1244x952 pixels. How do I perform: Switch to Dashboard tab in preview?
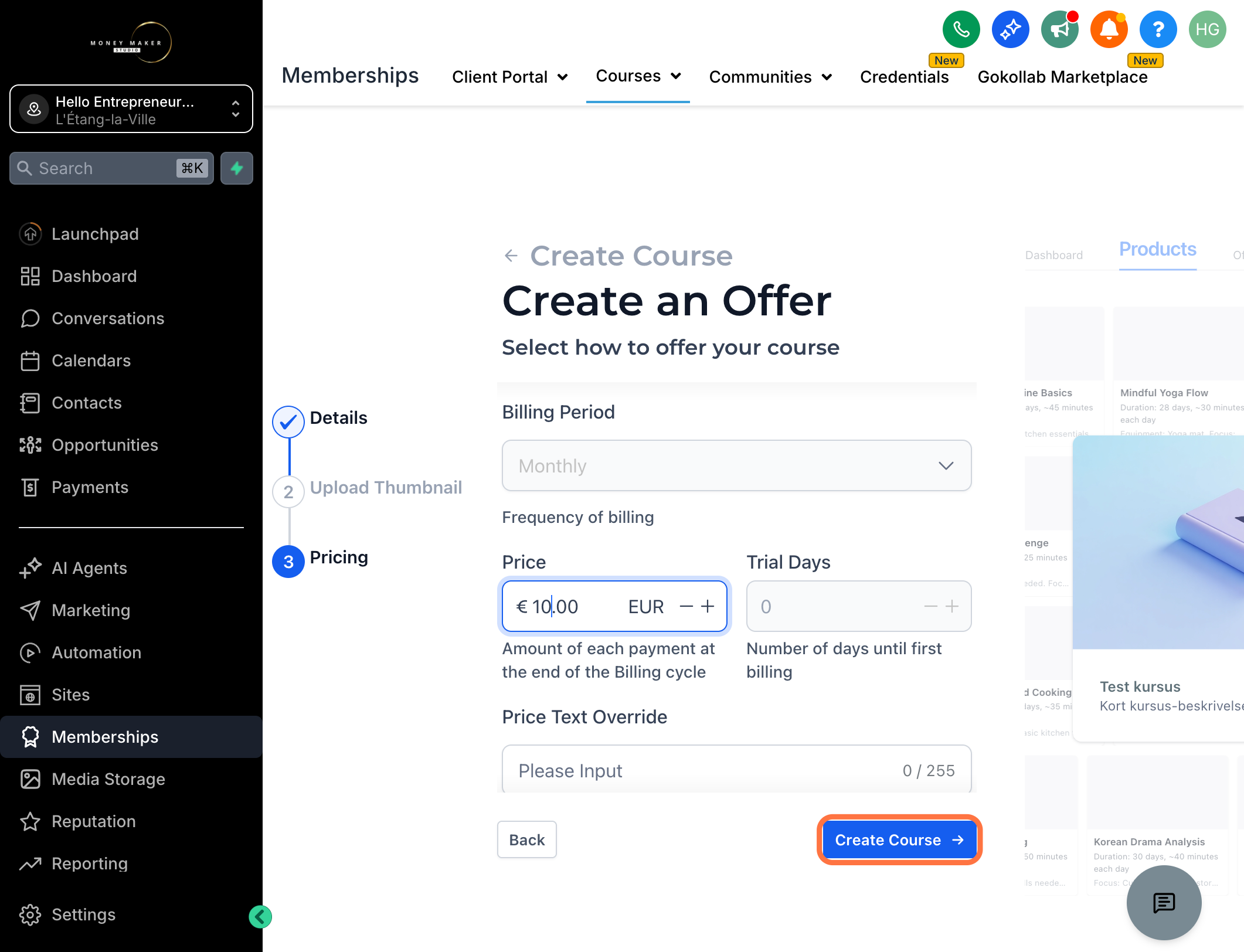1053,255
